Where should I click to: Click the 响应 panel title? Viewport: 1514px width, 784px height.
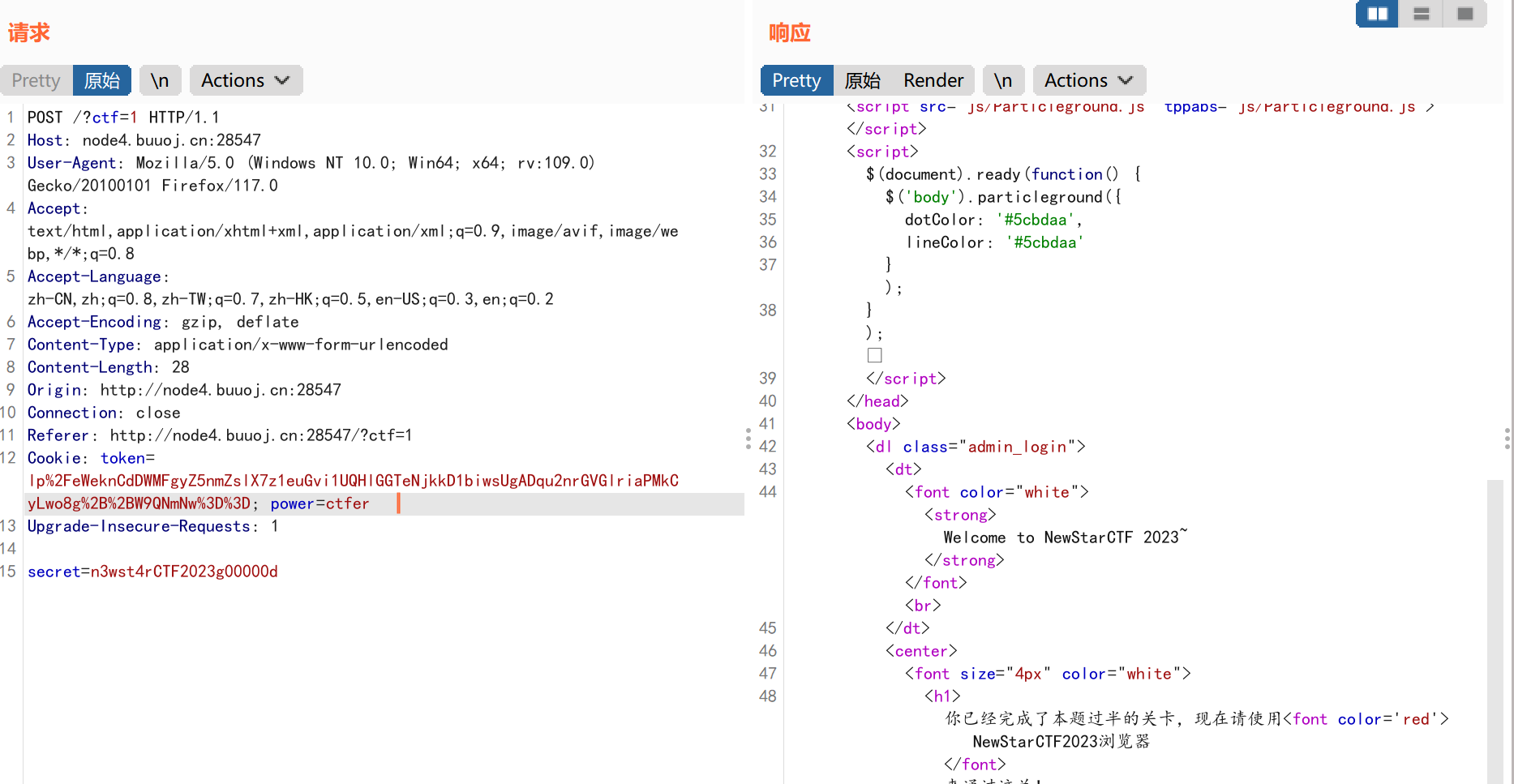pos(790,32)
